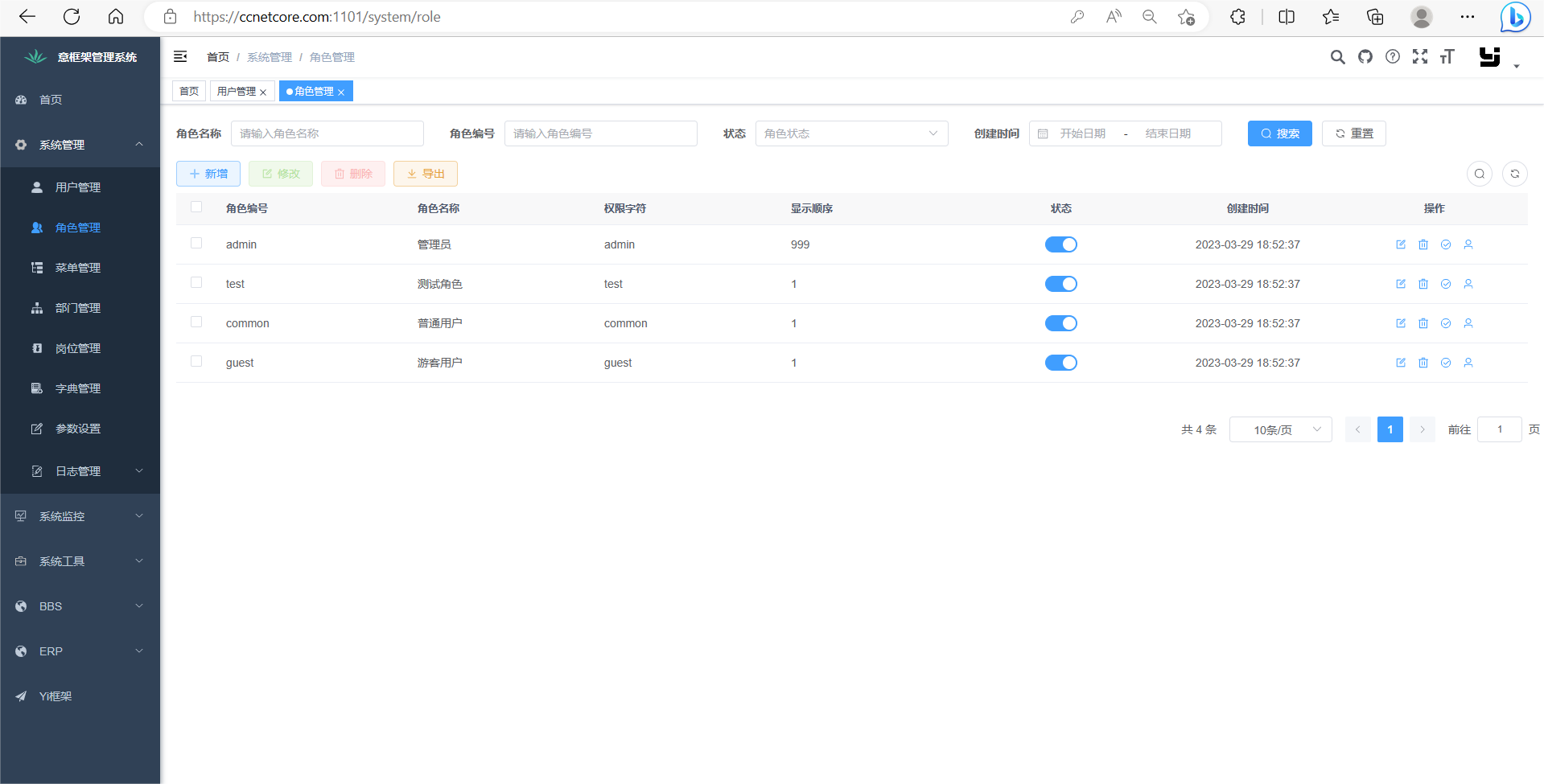Click the delete trash icon on test row

pos(1423,284)
